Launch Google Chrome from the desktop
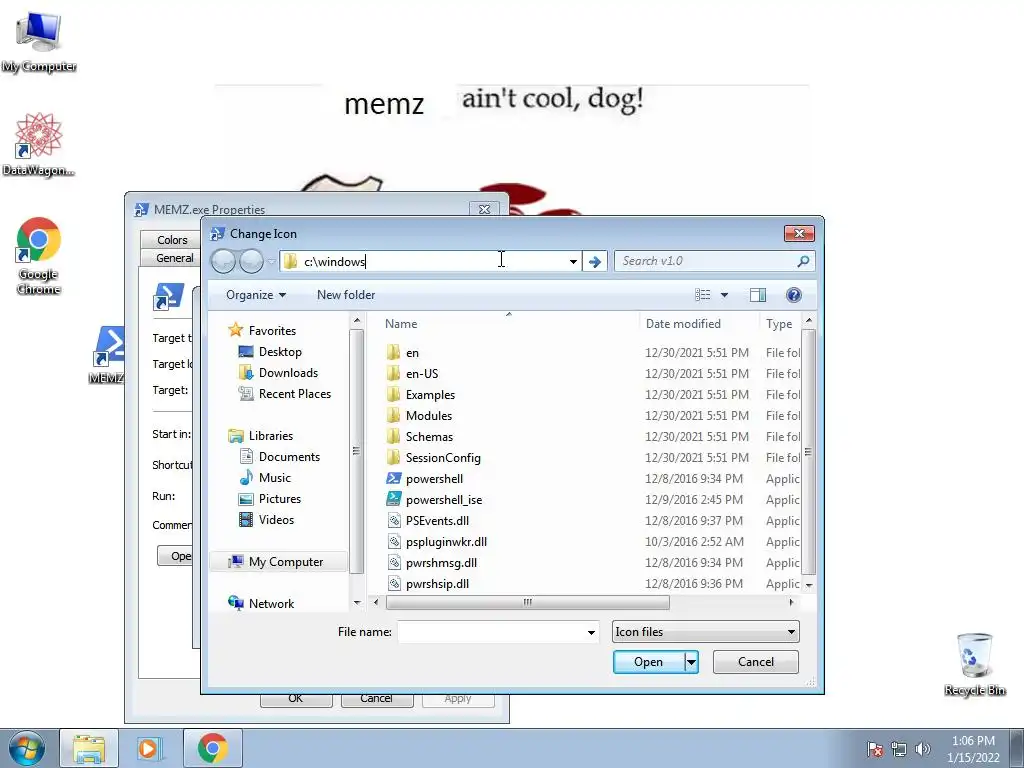 (x=39, y=256)
